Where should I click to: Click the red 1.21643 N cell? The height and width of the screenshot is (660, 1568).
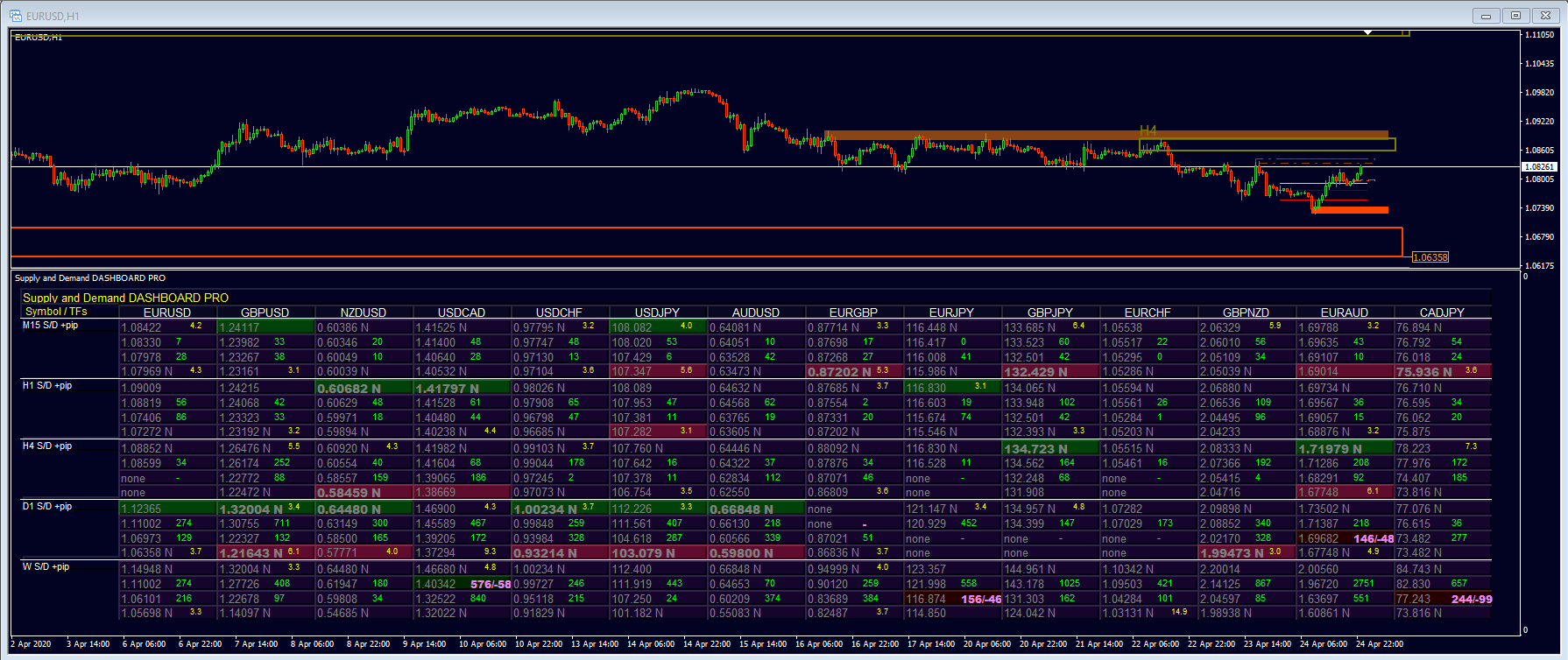(265, 553)
